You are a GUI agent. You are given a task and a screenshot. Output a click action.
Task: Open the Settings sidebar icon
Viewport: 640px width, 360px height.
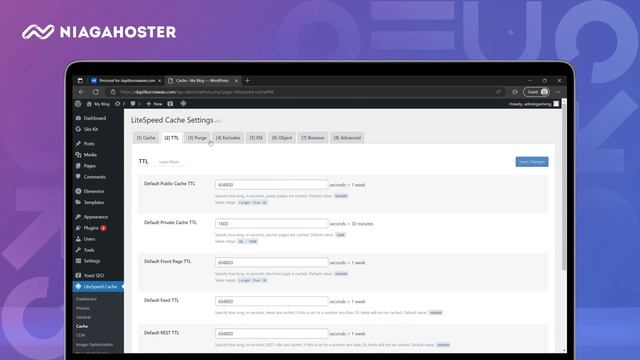pyautogui.click(x=78, y=261)
